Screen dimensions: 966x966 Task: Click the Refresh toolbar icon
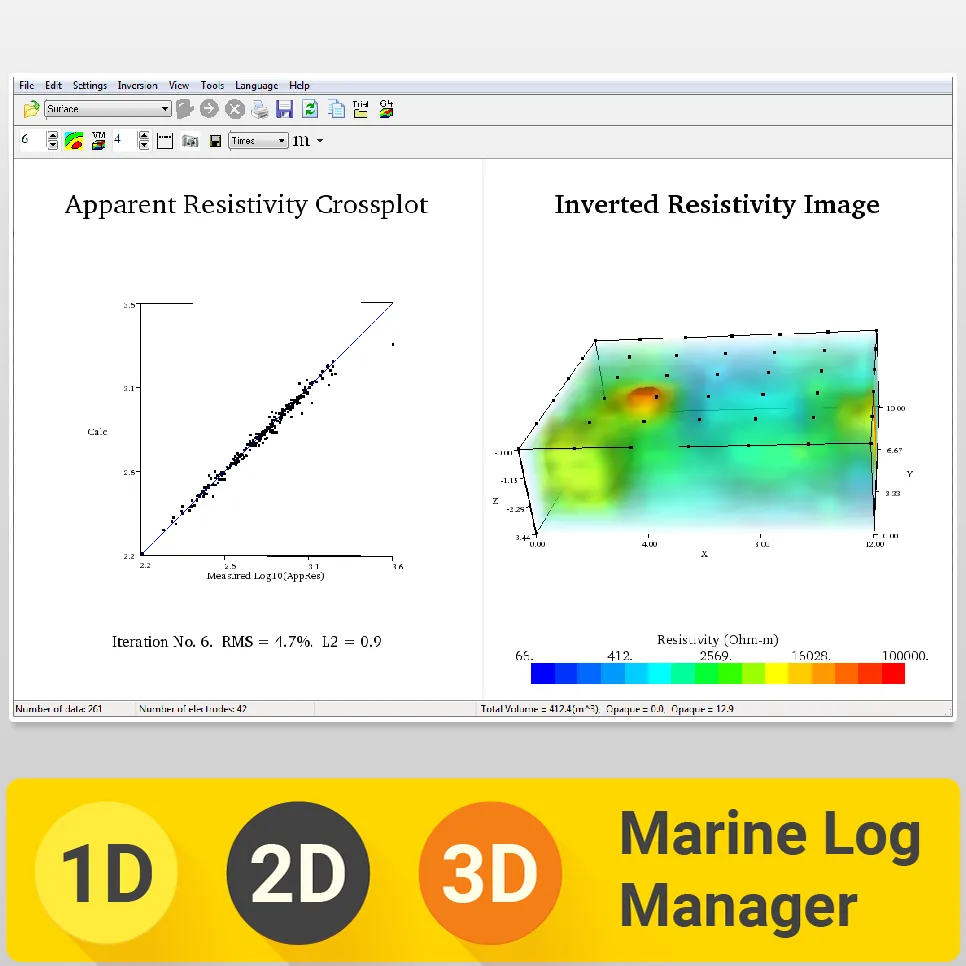(x=309, y=110)
